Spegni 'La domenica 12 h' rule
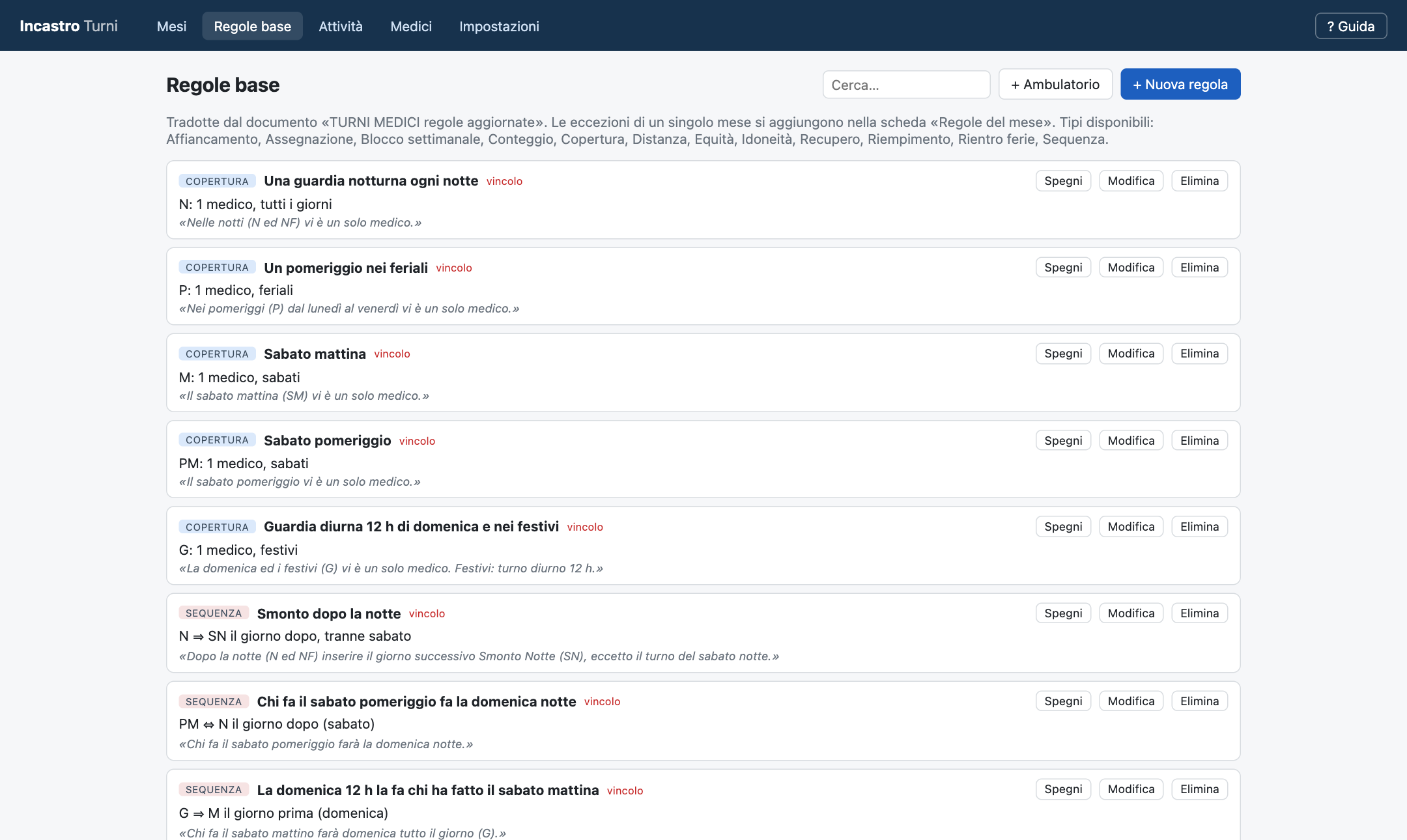Screen dimensions: 1407x840 1063,789
